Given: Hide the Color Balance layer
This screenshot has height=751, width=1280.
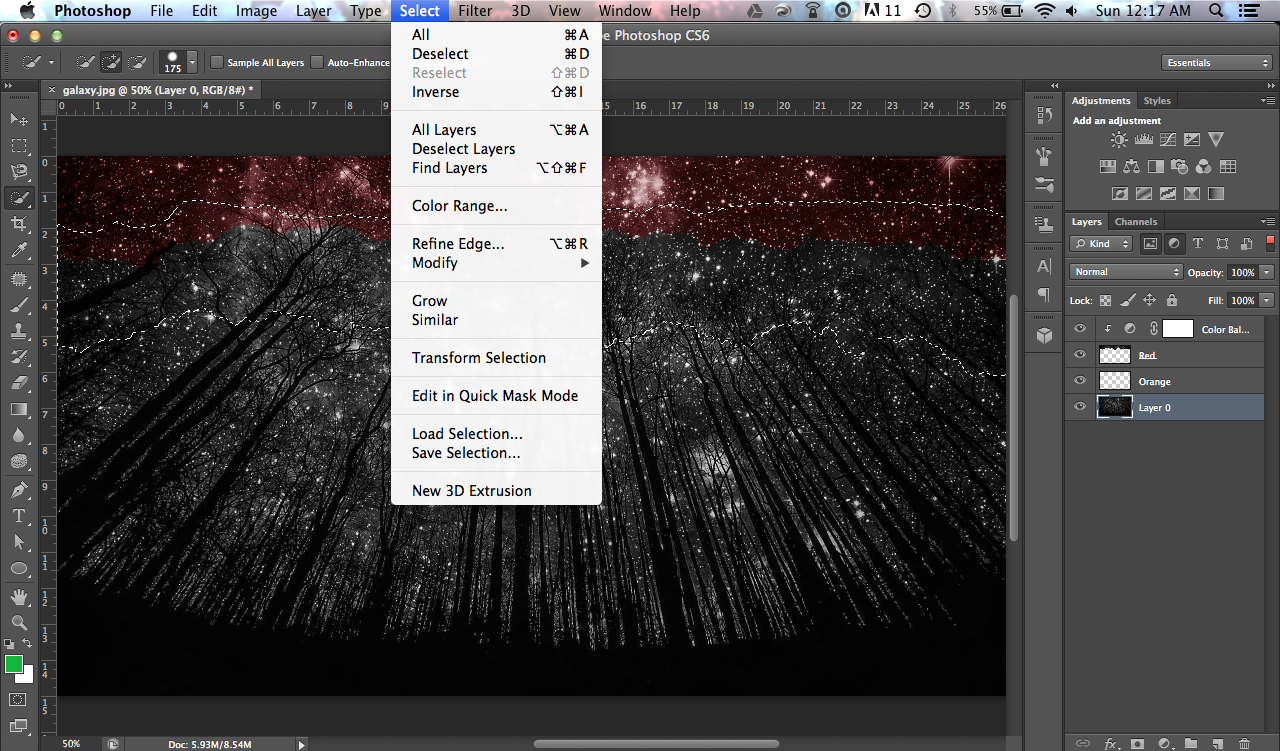Looking at the screenshot, I should [1080, 329].
